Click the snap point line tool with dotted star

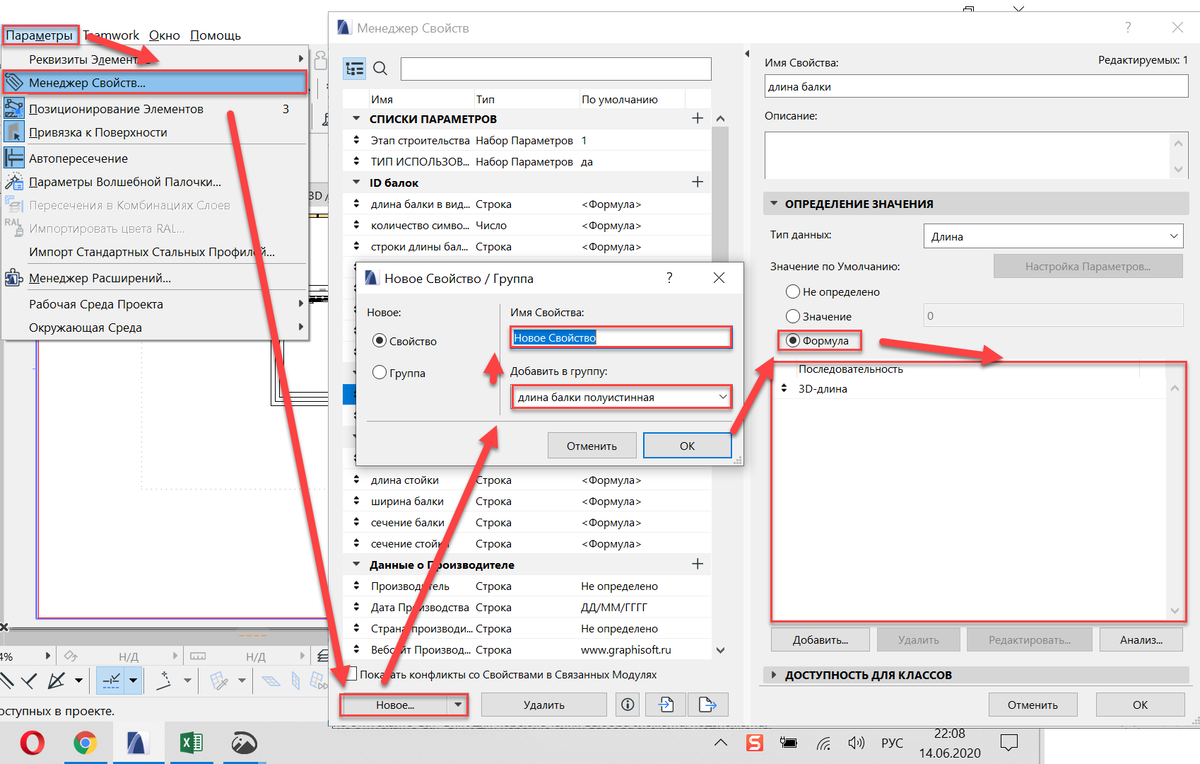click(164, 681)
